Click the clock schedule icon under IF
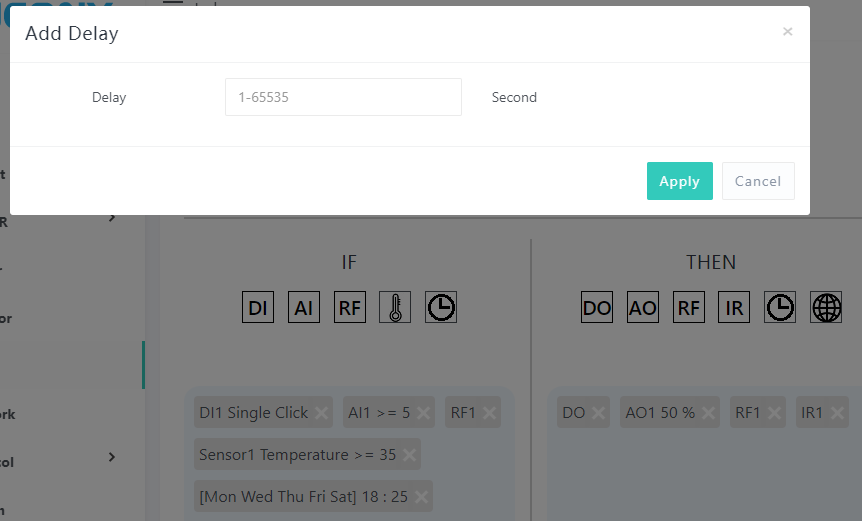 click(441, 308)
